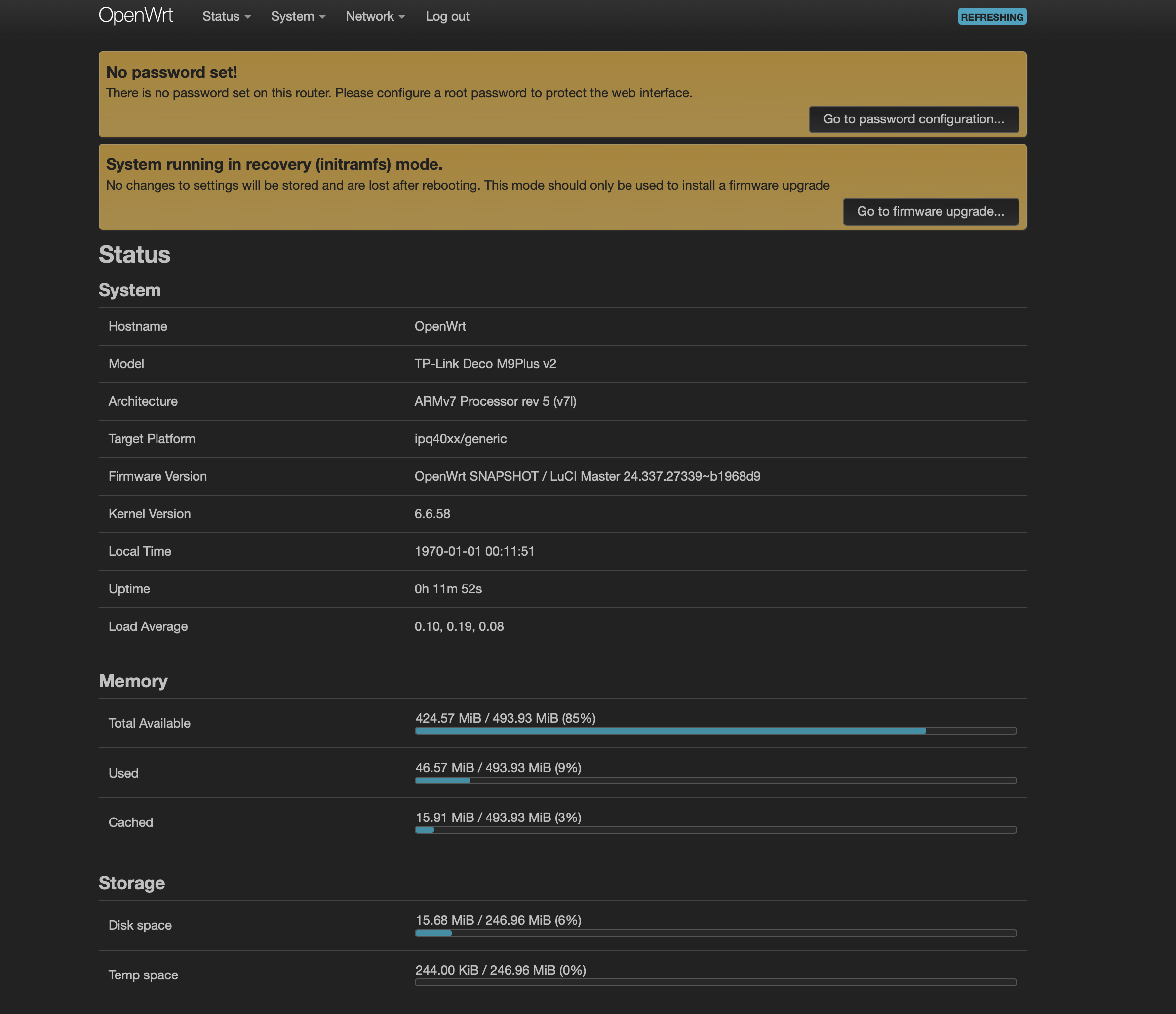Viewport: 1176px width, 1014px height.
Task: Click the System running in recovery mode heading
Action: click(x=274, y=164)
